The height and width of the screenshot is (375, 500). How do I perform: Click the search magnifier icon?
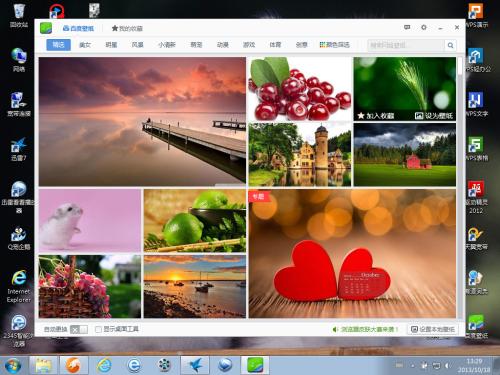[x=450, y=45]
